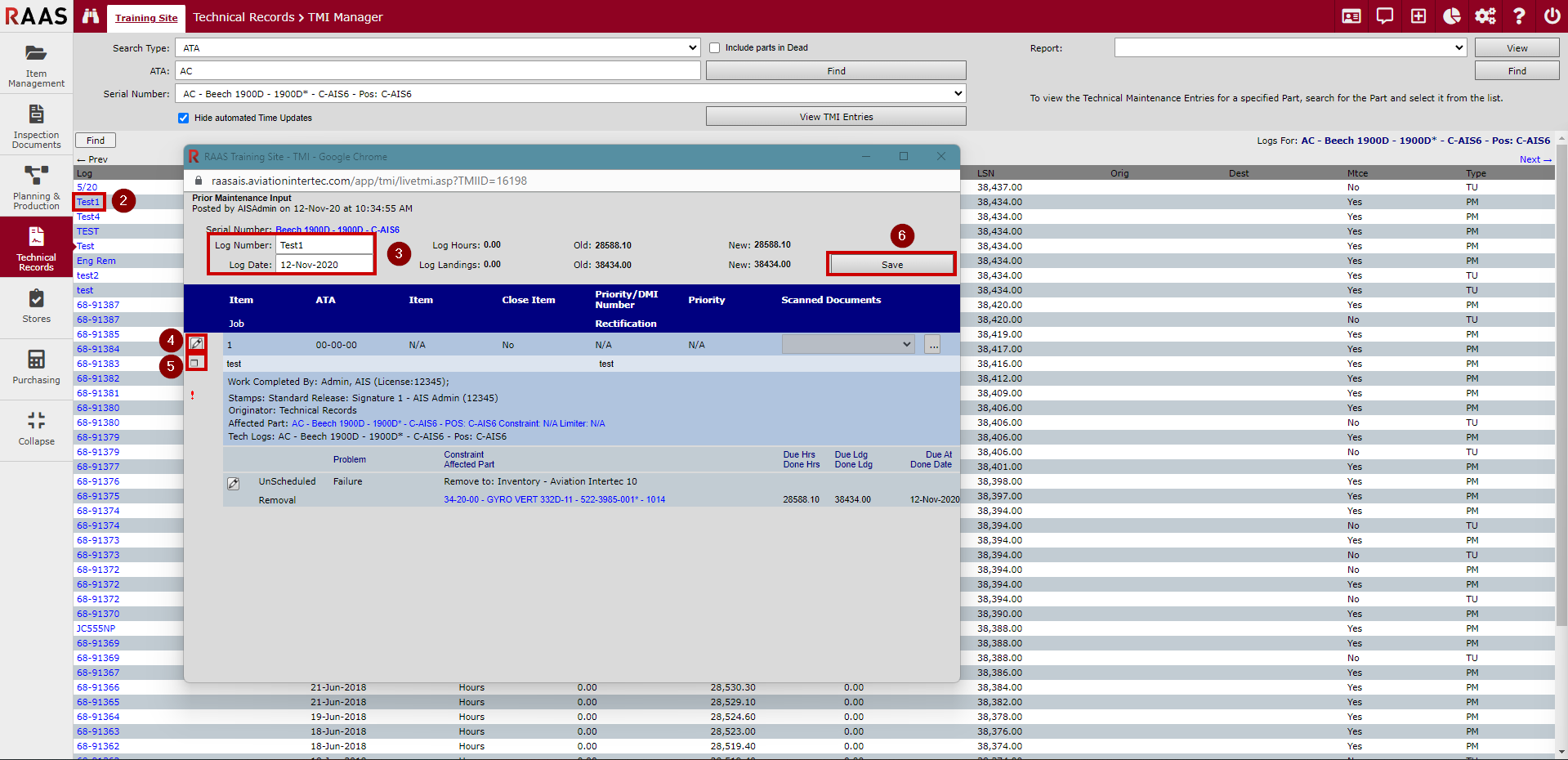Open Stores in the sidebar
This screenshot has width=1568, height=760.
click(x=36, y=307)
